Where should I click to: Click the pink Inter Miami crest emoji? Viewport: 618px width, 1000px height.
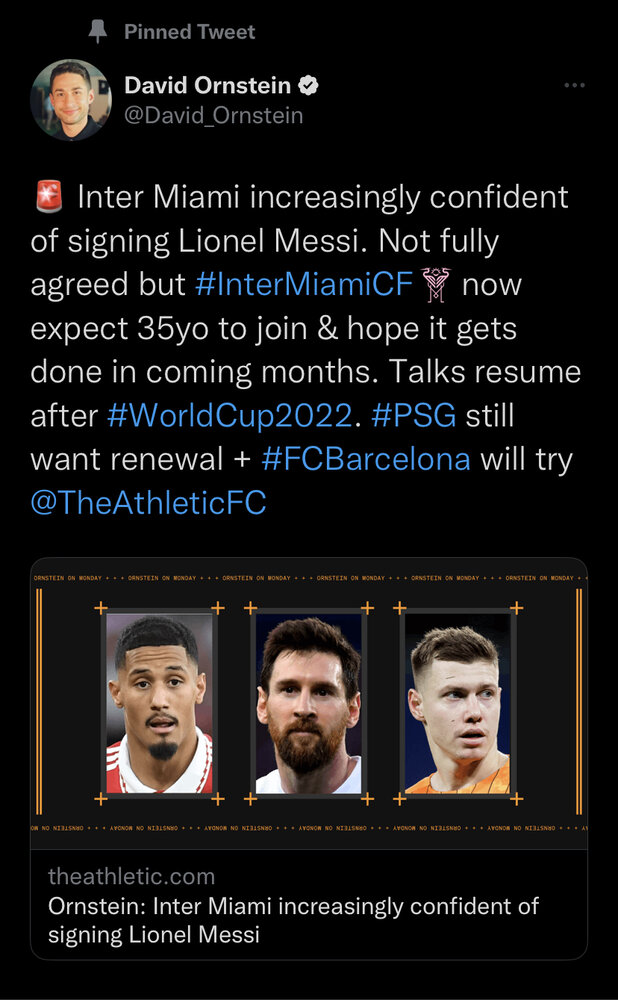(x=437, y=284)
